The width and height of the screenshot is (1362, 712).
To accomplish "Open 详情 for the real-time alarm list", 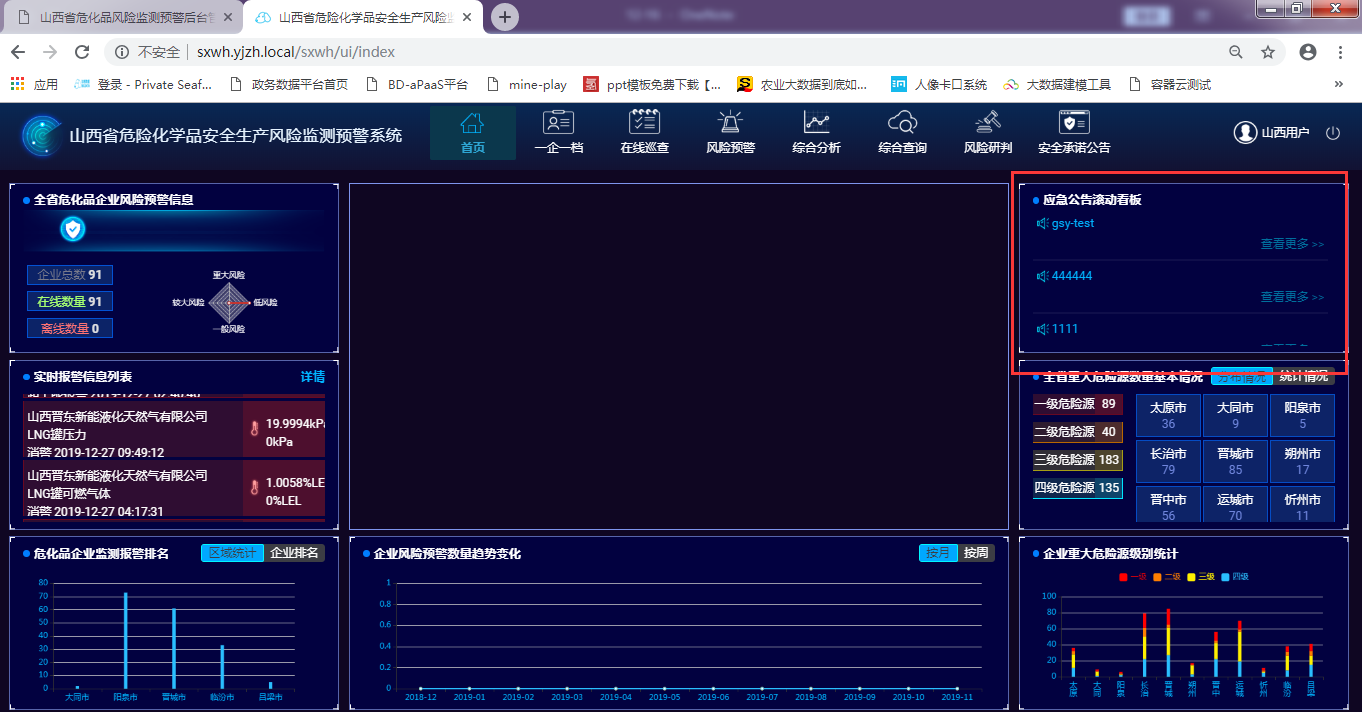I will point(313,377).
